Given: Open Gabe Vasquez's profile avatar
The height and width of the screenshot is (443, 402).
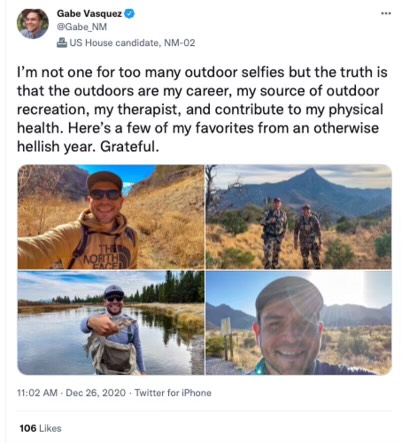Looking at the screenshot, I should pos(32,24).
